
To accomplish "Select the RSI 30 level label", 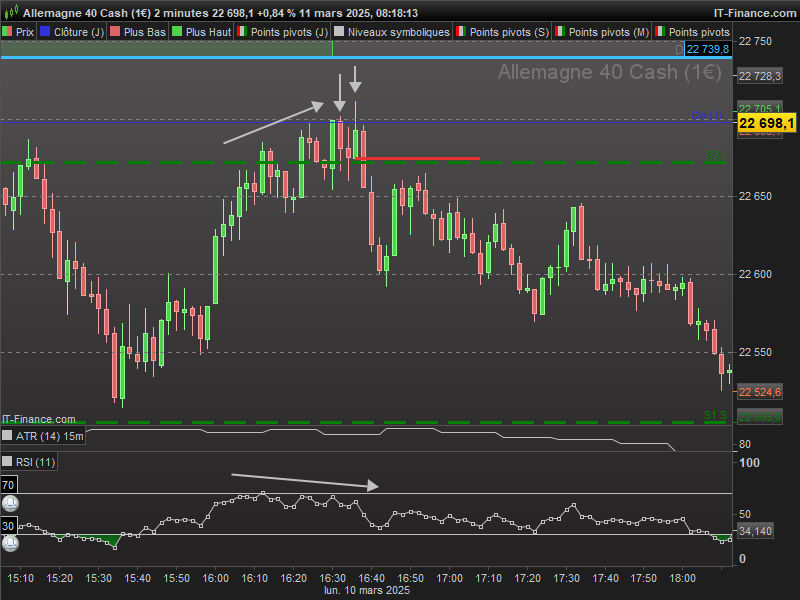I will click(x=9, y=526).
